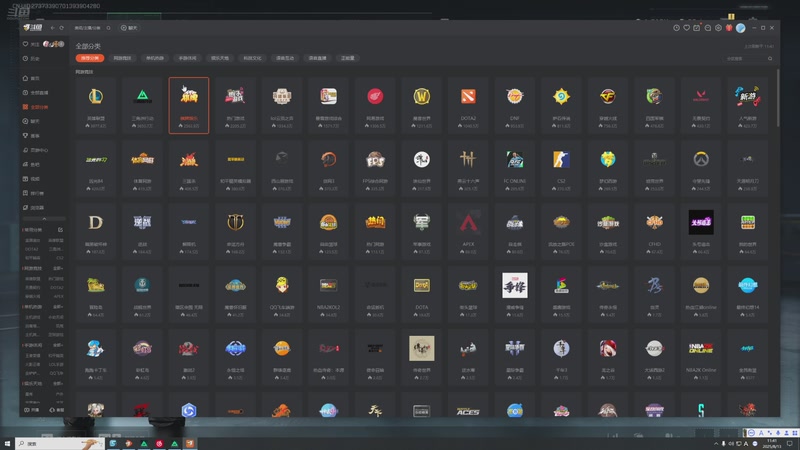Open 历史 history in the sidebar
The image size is (800, 450).
[x=32, y=59]
